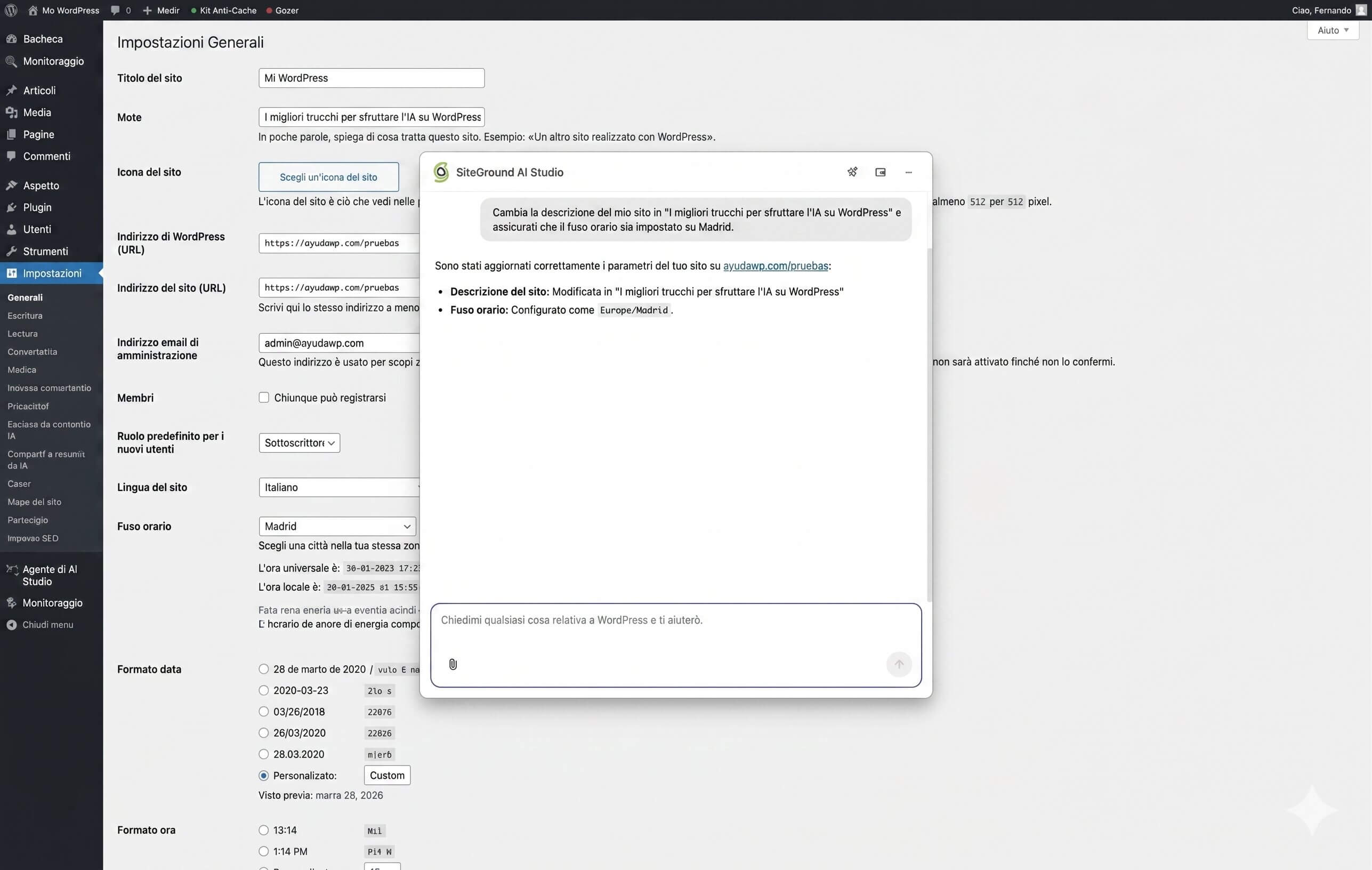Image resolution: width=1372 pixels, height=870 pixels.
Task: Open Agente di AI Studio sidebar icon
Action: 11,569
